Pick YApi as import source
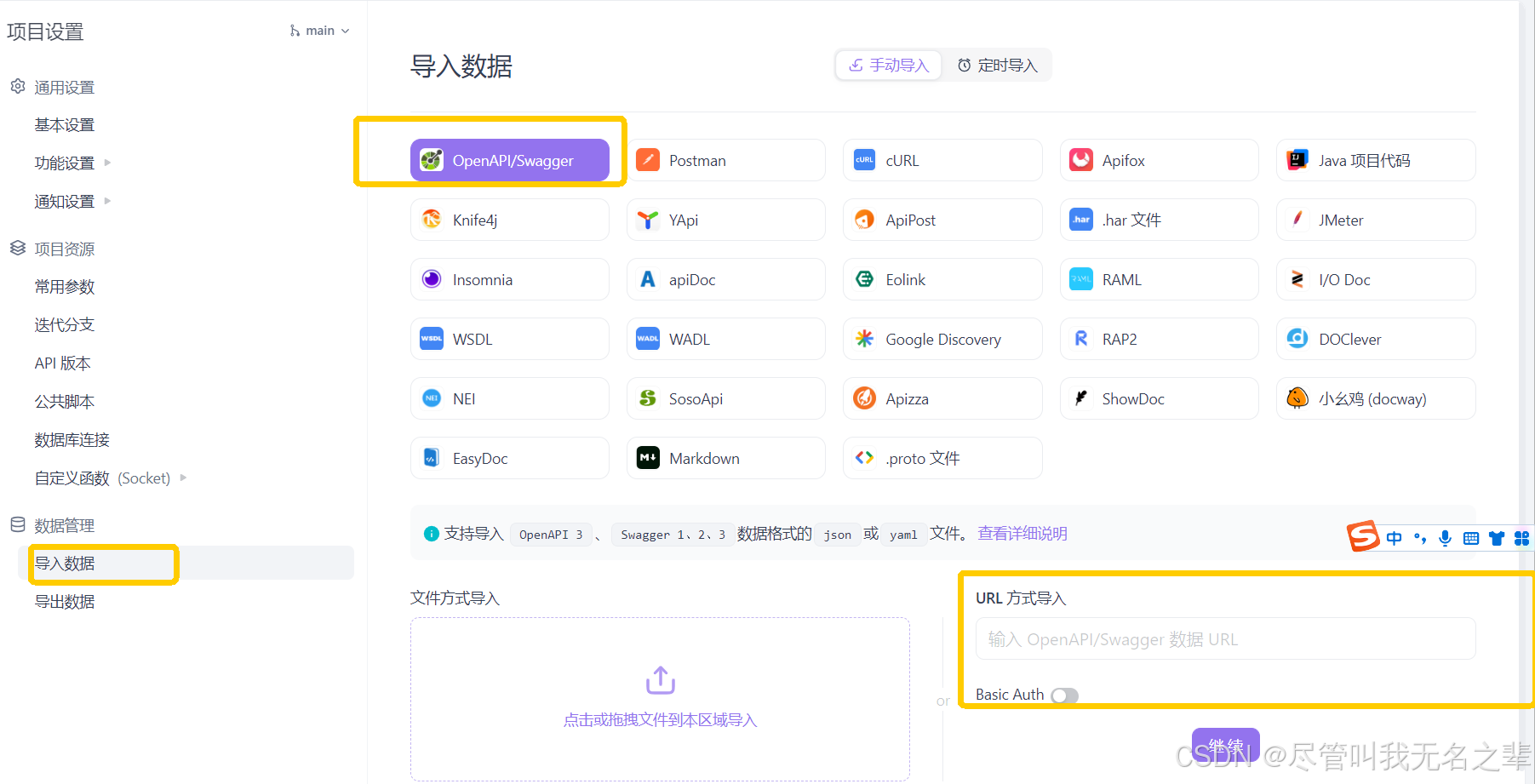The height and width of the screenshot is (784, 1535). pyautogui.click(x=725, y=220)
